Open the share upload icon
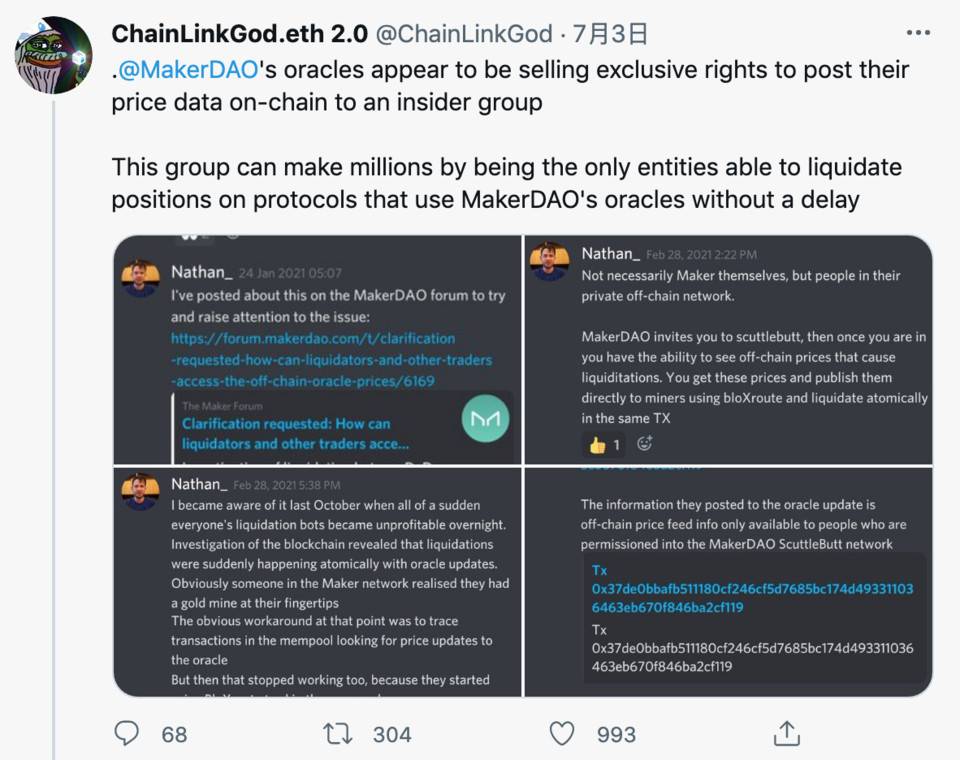This screenshot has height=760, width=960. [x=787, y=733]
